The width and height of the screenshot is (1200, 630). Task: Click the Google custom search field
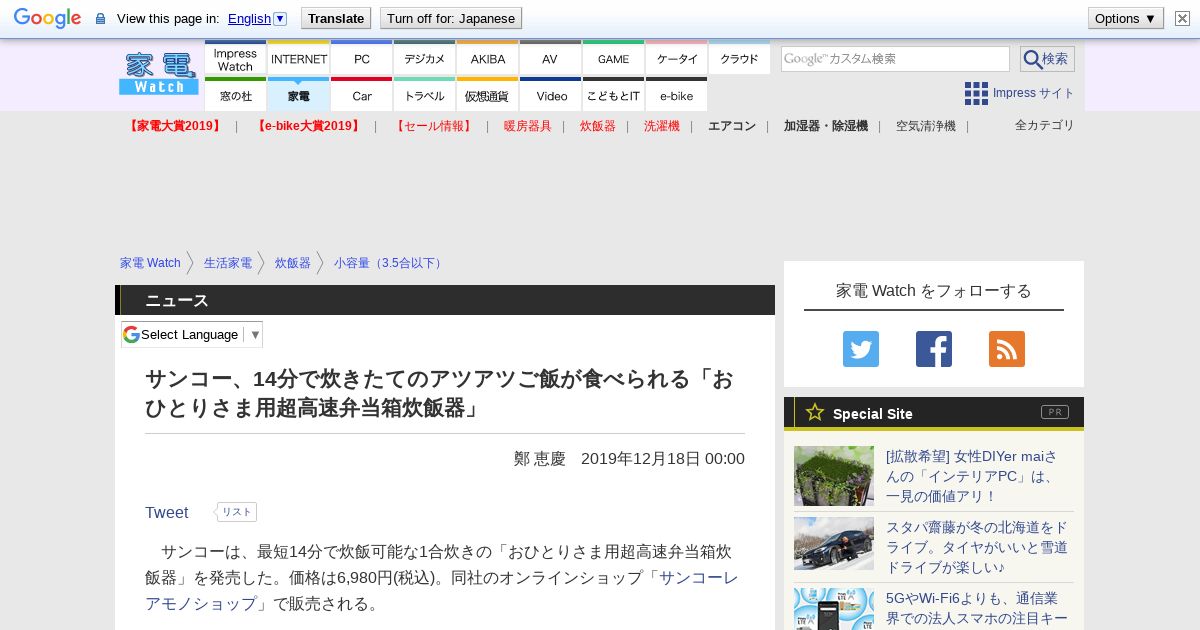(x=895, y=59)
